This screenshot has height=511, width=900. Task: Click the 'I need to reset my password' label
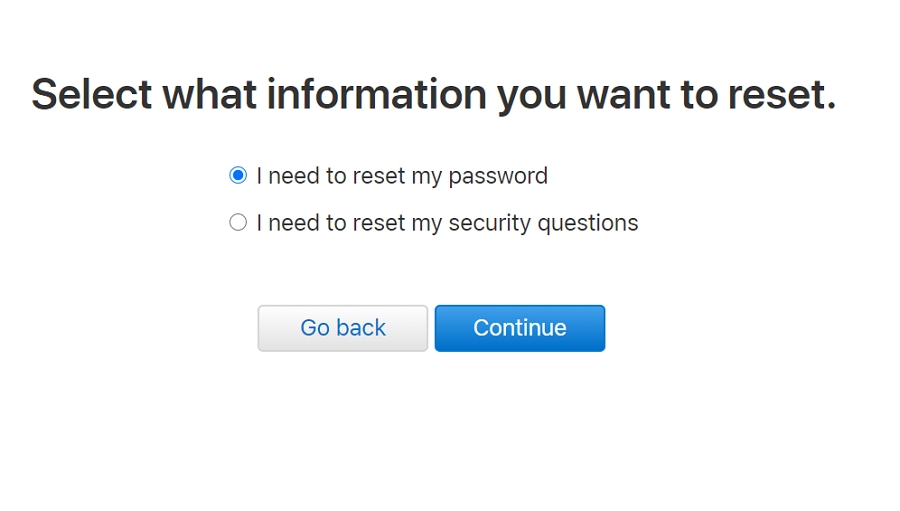tap(402, 176)
